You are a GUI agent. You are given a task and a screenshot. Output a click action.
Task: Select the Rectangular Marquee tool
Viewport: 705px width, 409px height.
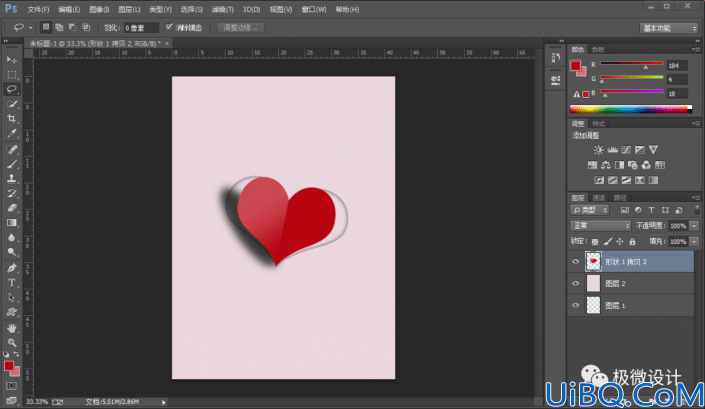click(x=12, y=75)
